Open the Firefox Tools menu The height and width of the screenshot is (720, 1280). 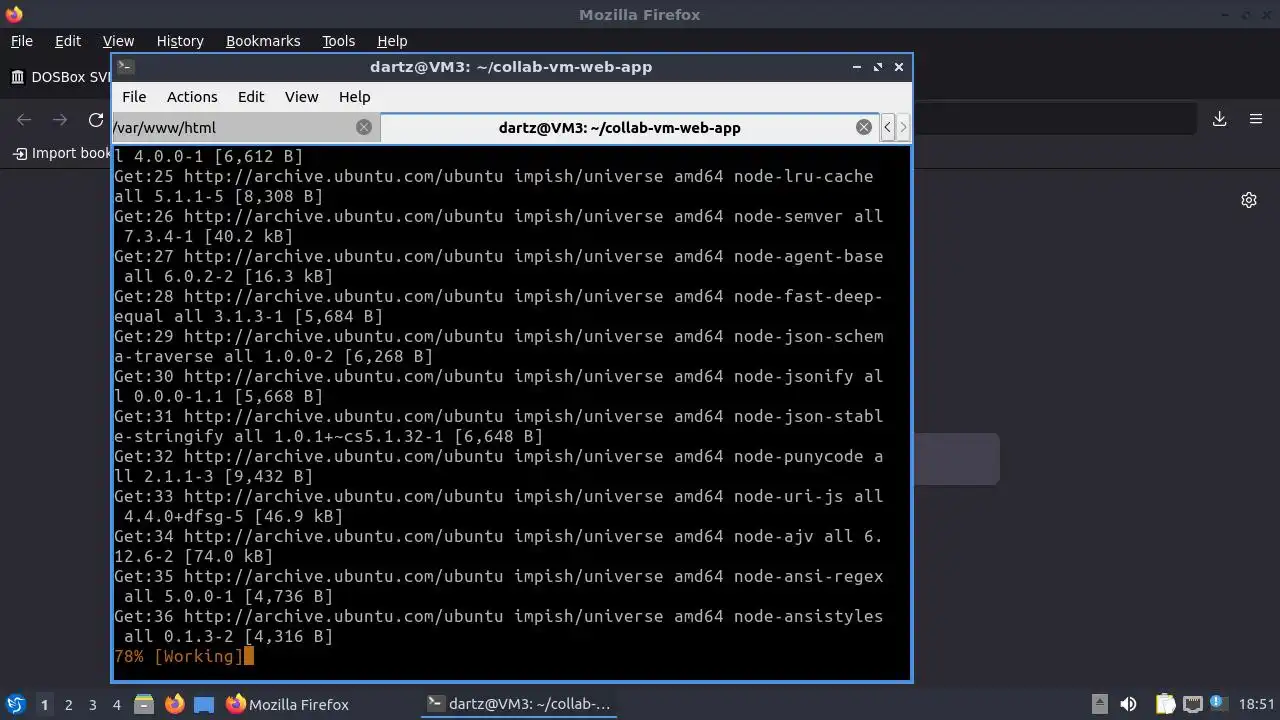click(338, 41)
